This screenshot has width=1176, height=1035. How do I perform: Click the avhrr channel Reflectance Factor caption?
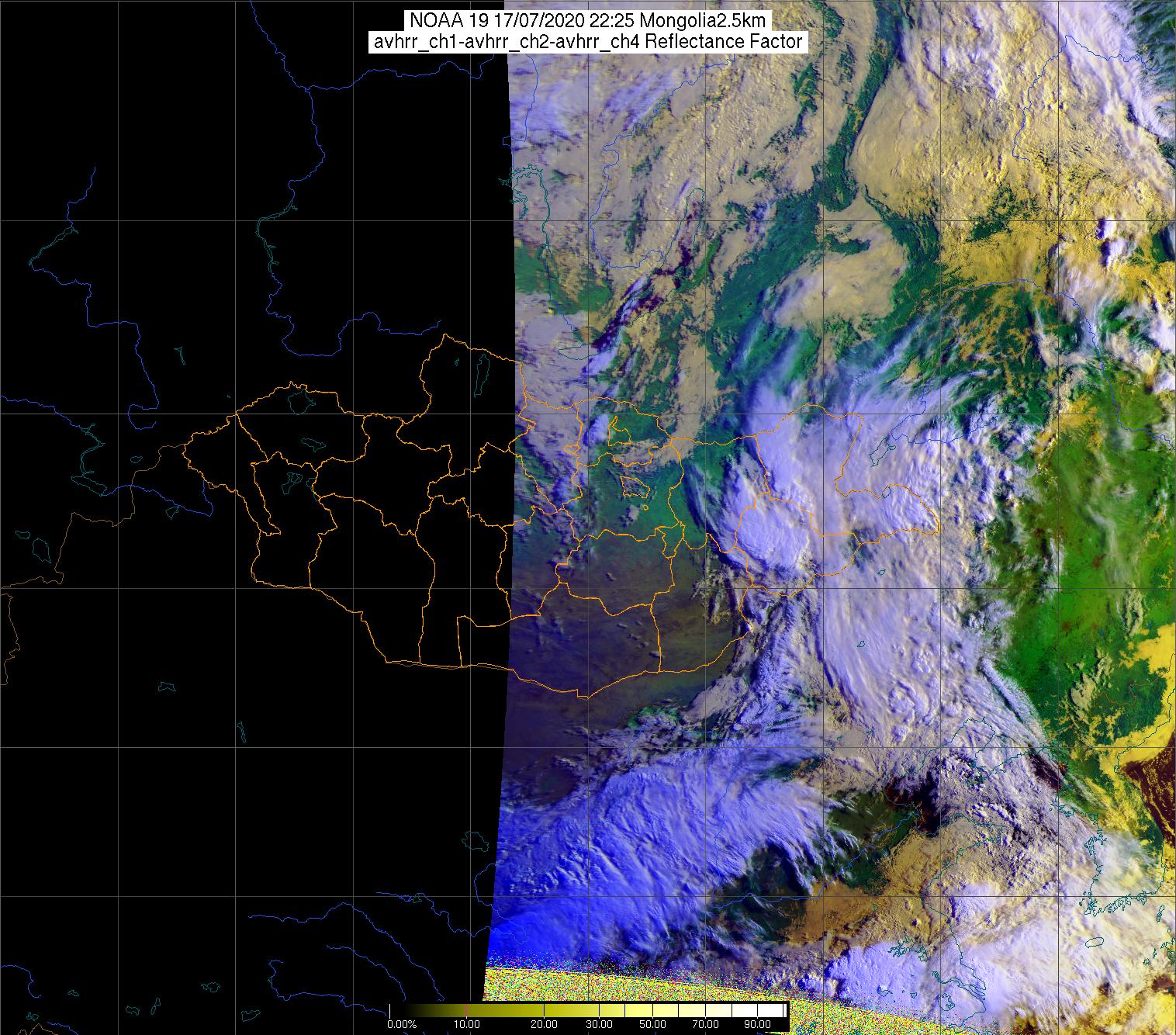tap(588, 43)
